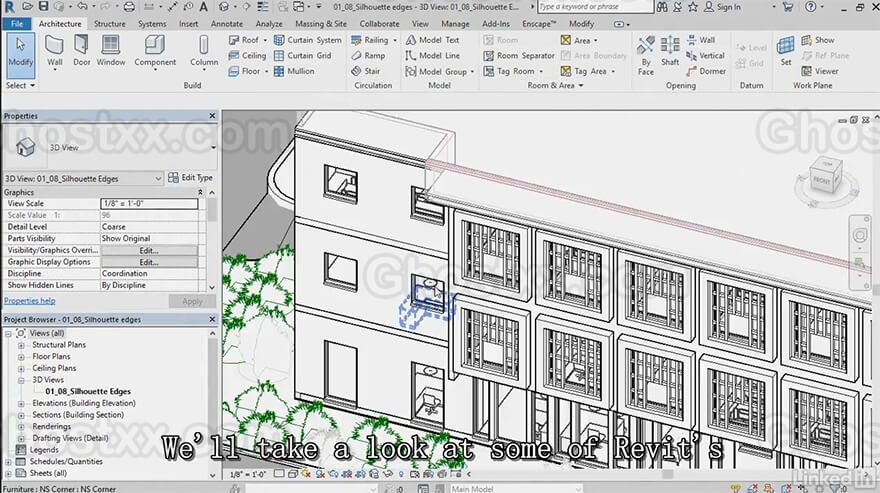The height and width of the screenshot is (493, 880).
Task: Select the Room Separator tool
Action: [x=519, y=56]
